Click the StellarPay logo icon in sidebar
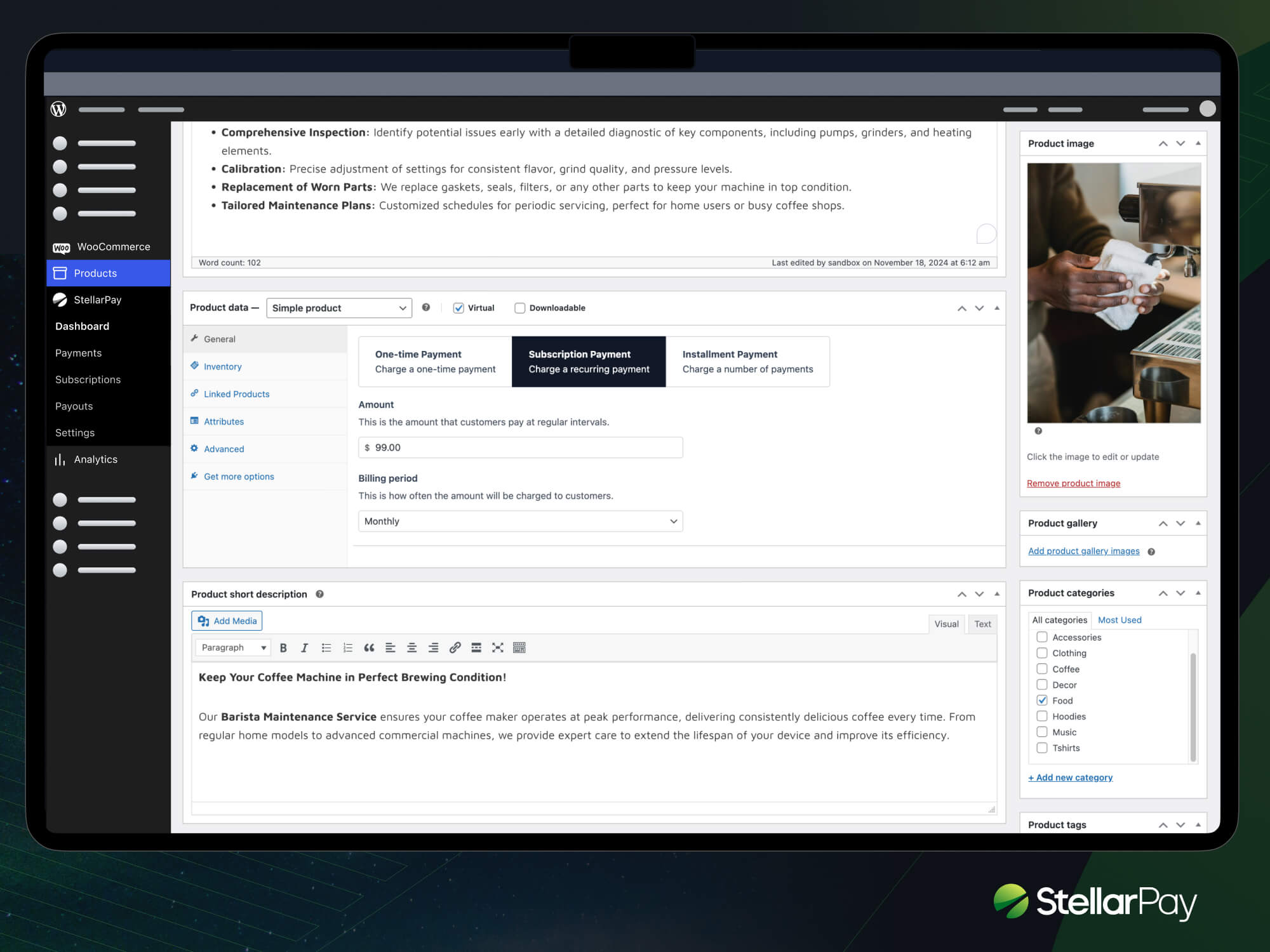The width and height of the screenshot is (1270, 952). 60,300
